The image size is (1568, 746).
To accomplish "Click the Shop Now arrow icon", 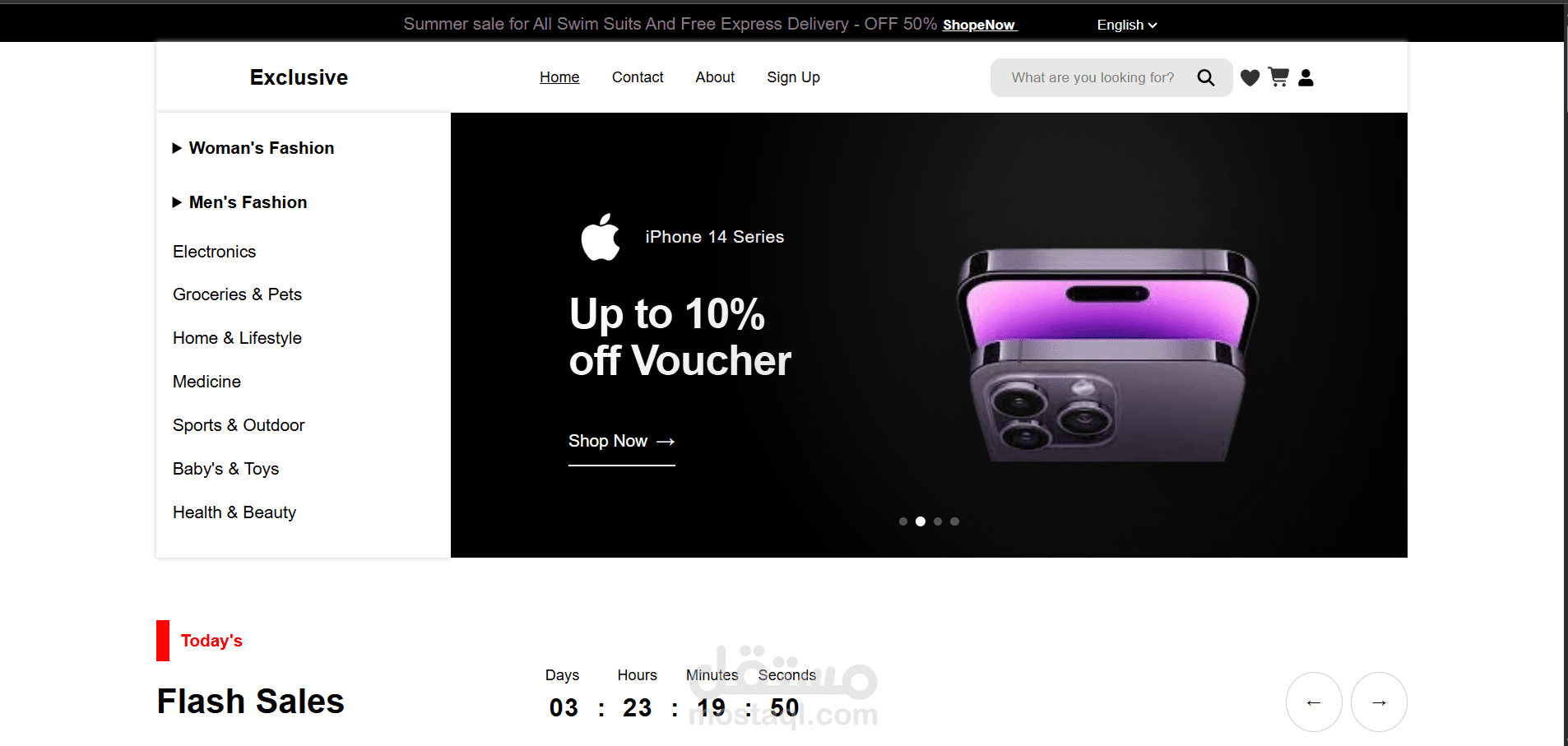I will point(666,442).
